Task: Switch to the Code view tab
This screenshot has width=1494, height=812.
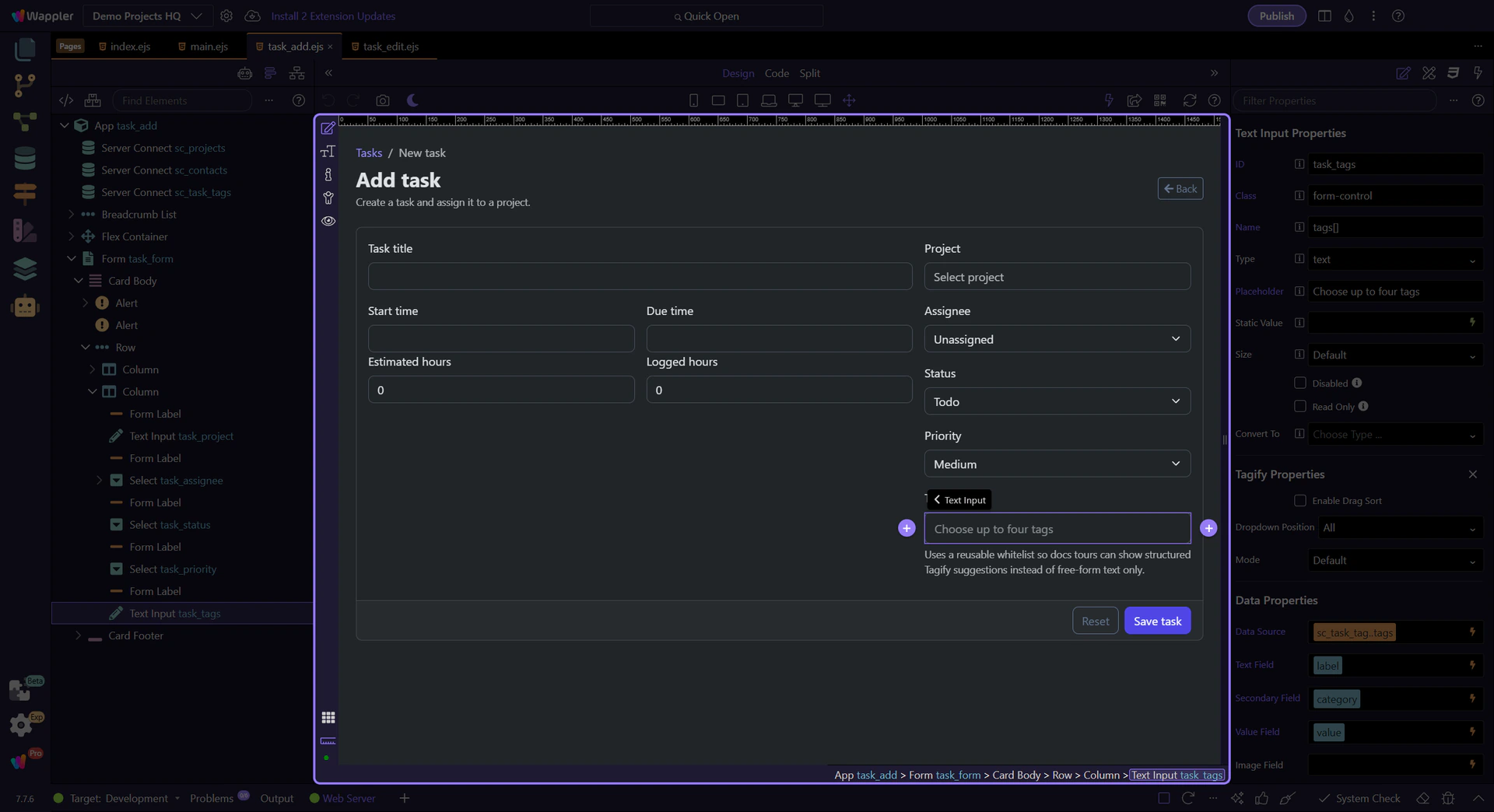Action: pos(776,73)
